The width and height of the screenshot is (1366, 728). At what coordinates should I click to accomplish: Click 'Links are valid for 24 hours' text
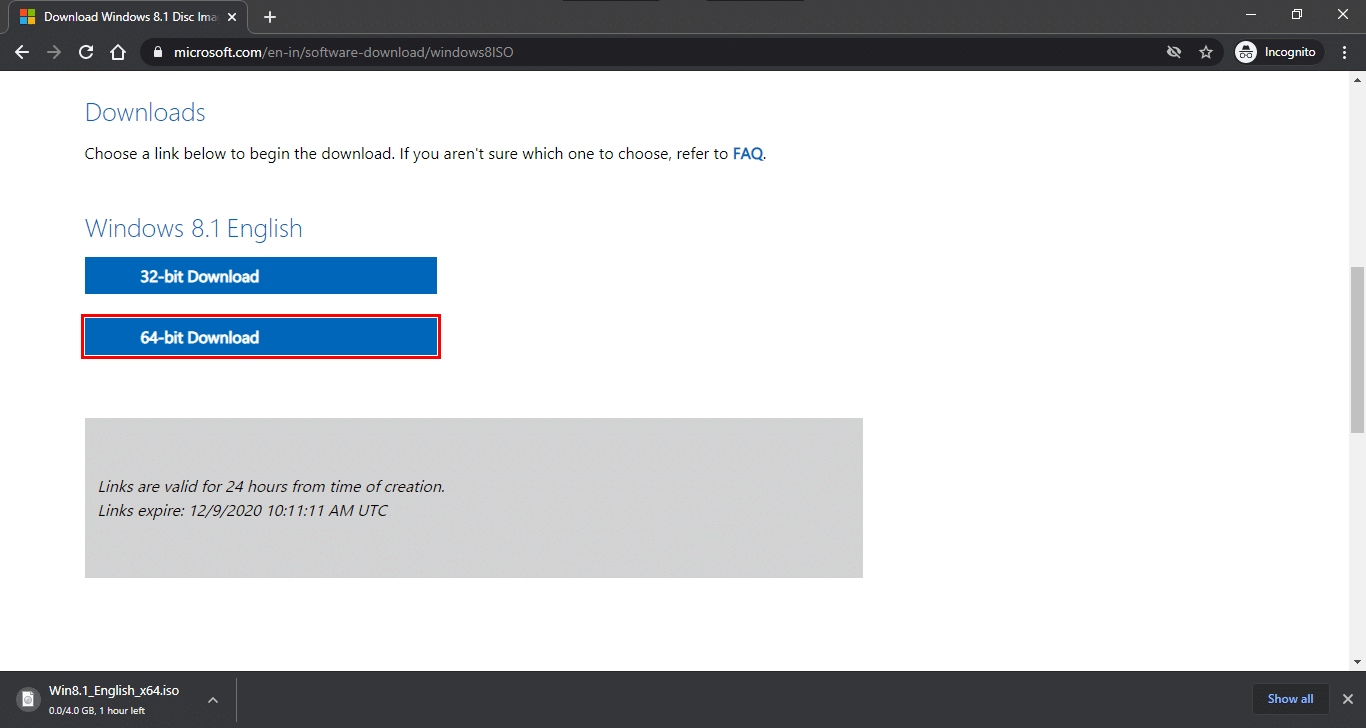click(271, 487)
